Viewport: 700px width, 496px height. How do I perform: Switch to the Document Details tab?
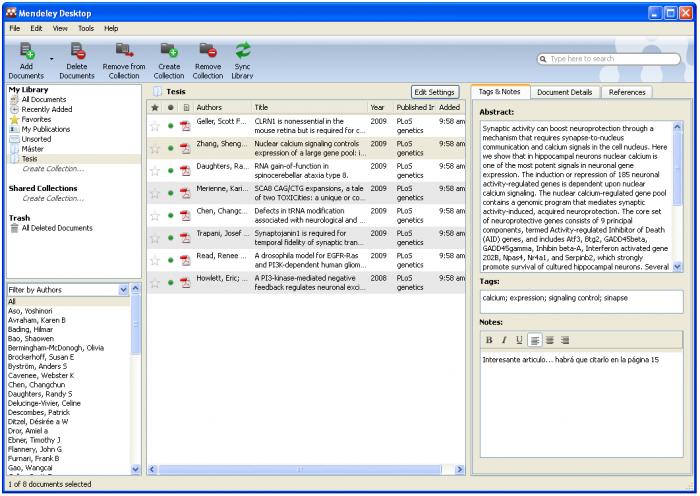pyautogui.click(x=564, y=92)
